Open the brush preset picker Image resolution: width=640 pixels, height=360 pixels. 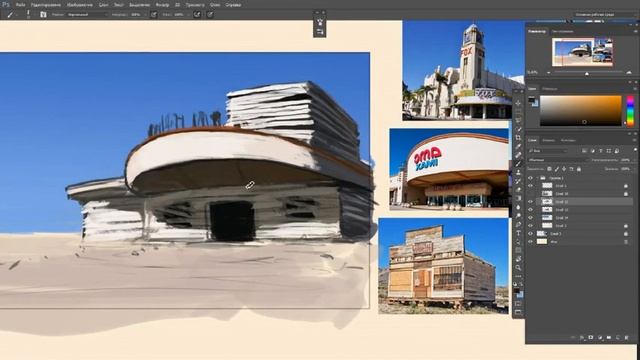(x=29, y=14)
